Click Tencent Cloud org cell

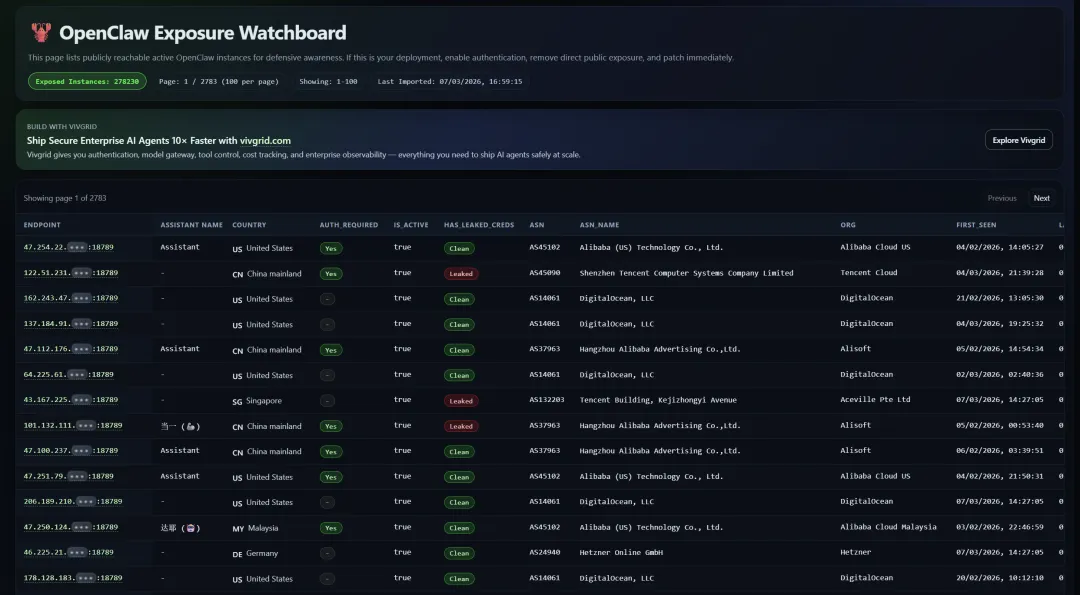869,273
